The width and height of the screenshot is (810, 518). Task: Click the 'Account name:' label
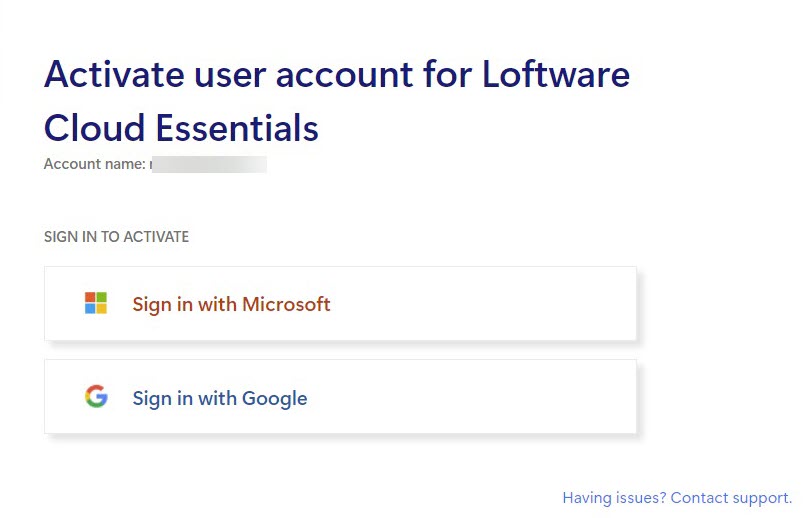pyautogui.click(x=94, y=163)
